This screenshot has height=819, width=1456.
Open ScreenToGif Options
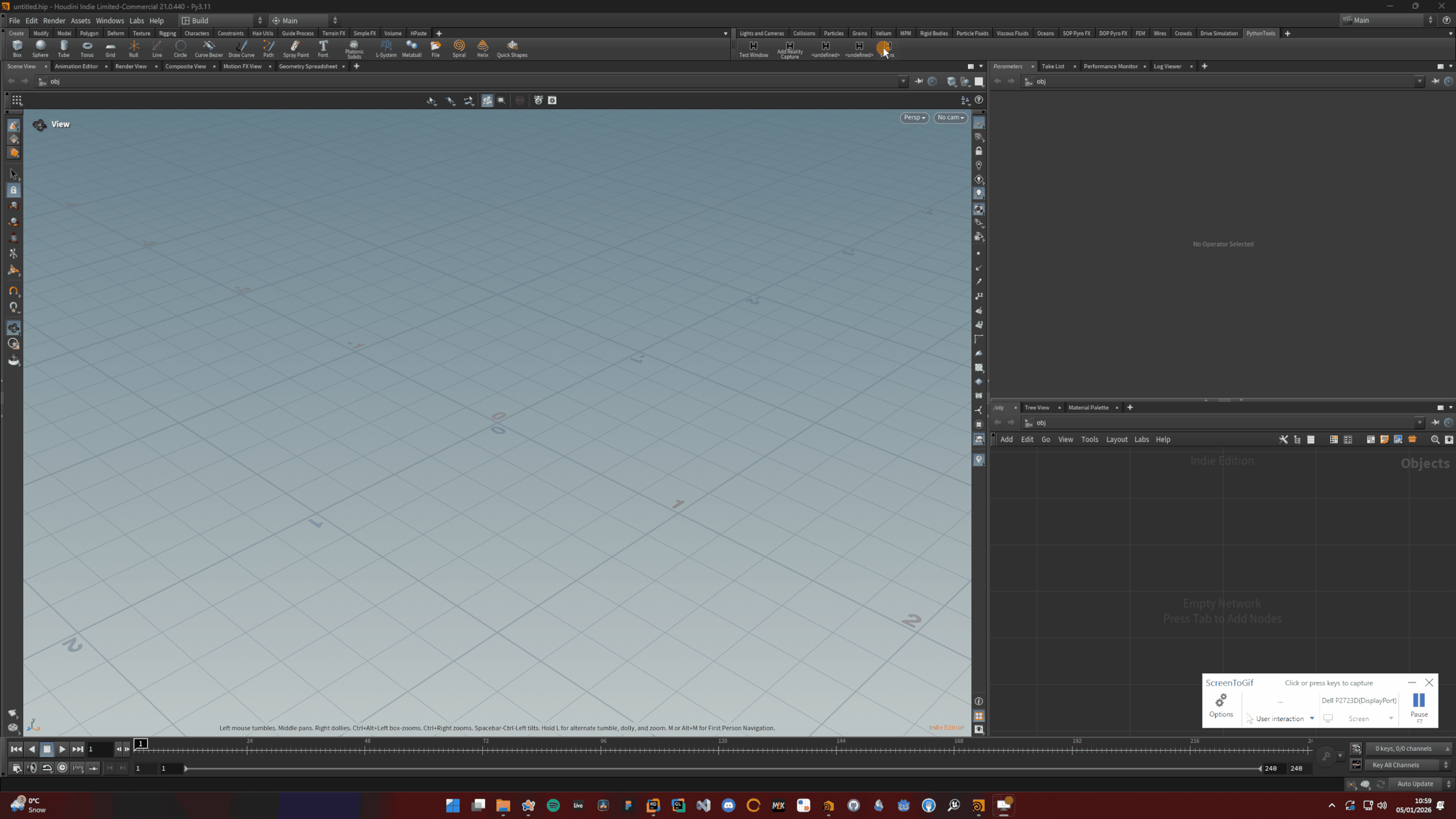tap(1221, 705)
